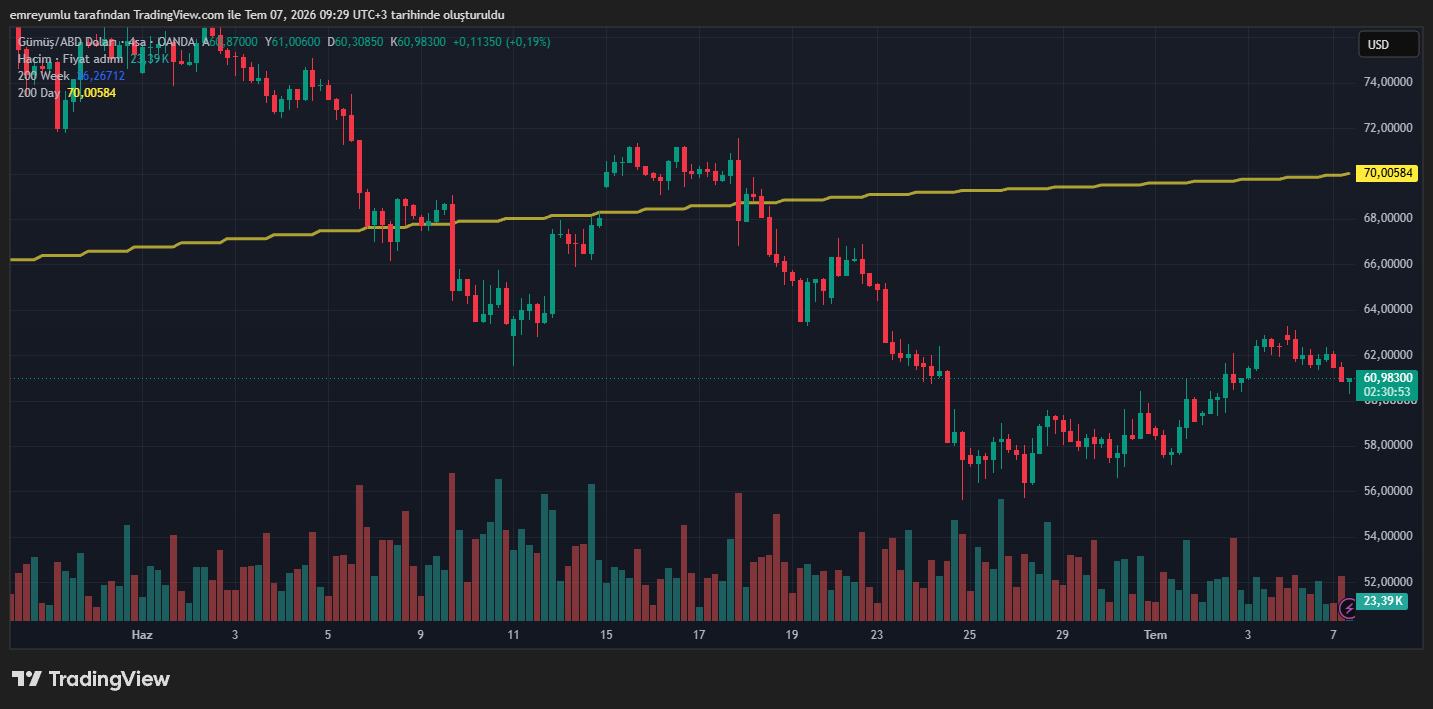
Task: Open the USD currency selector
Action: pos(1388,44)
